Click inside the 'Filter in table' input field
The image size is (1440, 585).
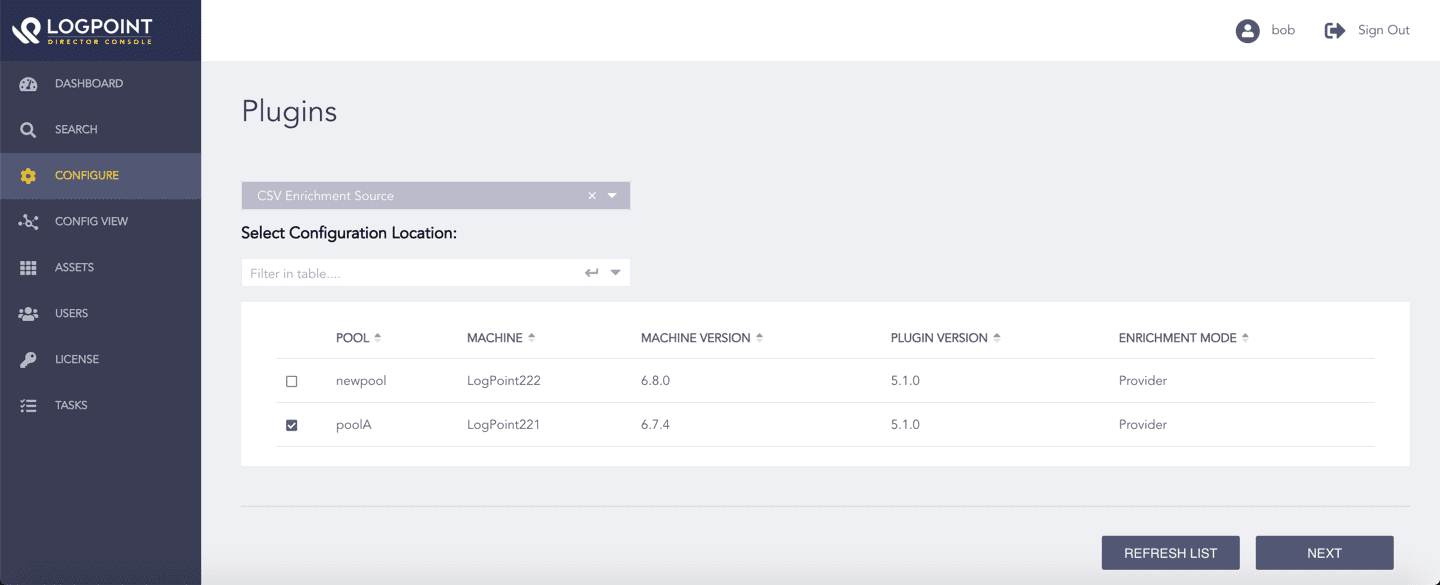click(x=400, y=271)
